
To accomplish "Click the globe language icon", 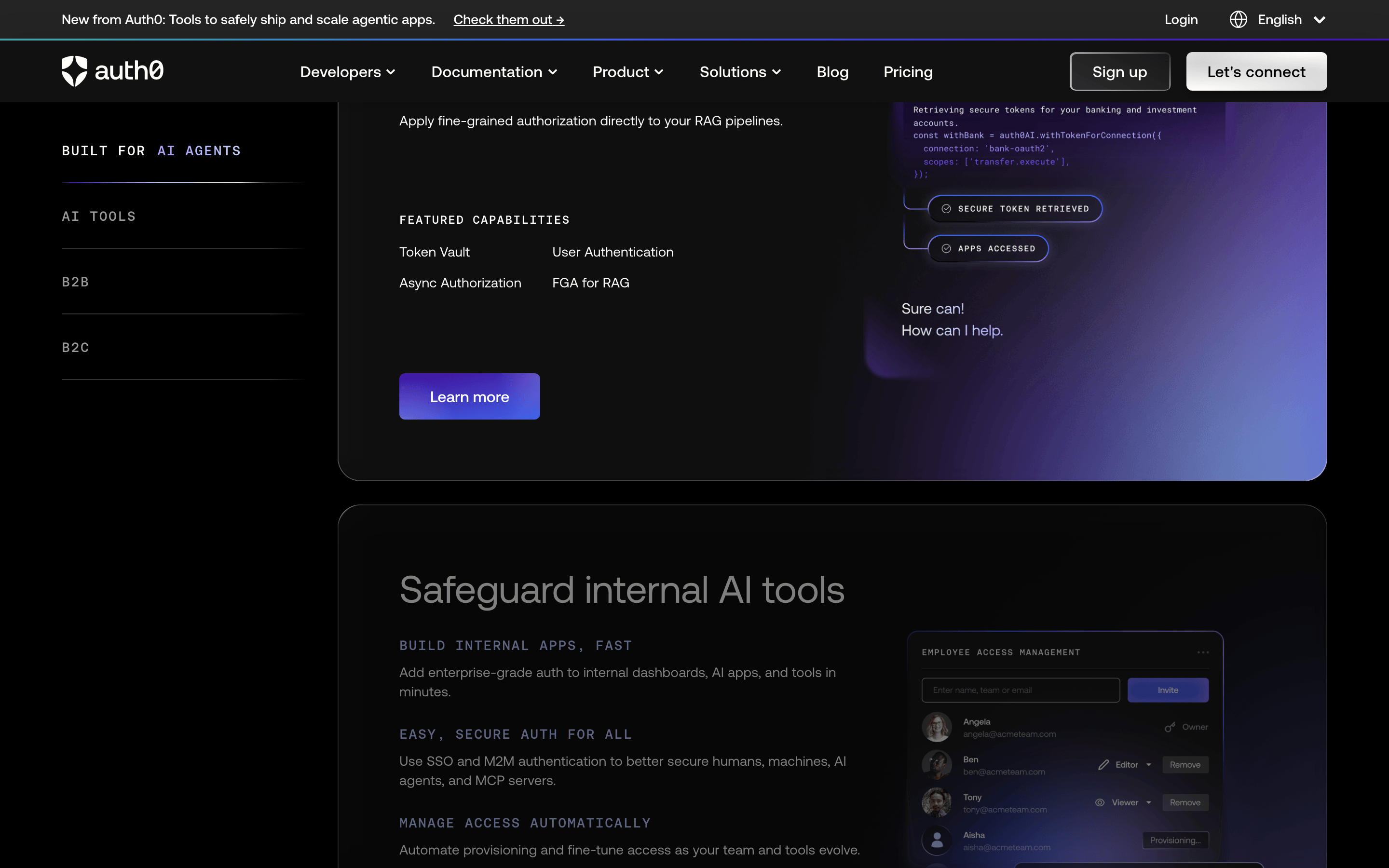I will coord(1238,19).
